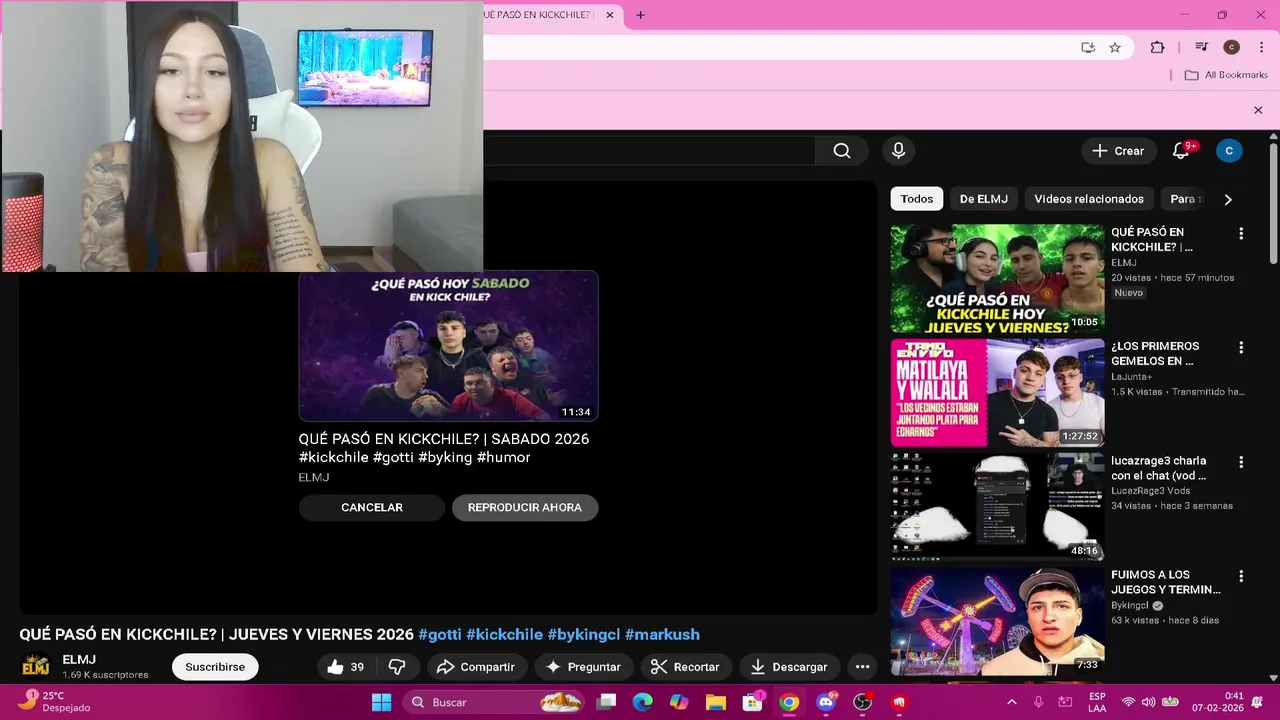
Task: Close the current browser tab
Action: click(x=610, y=15)
